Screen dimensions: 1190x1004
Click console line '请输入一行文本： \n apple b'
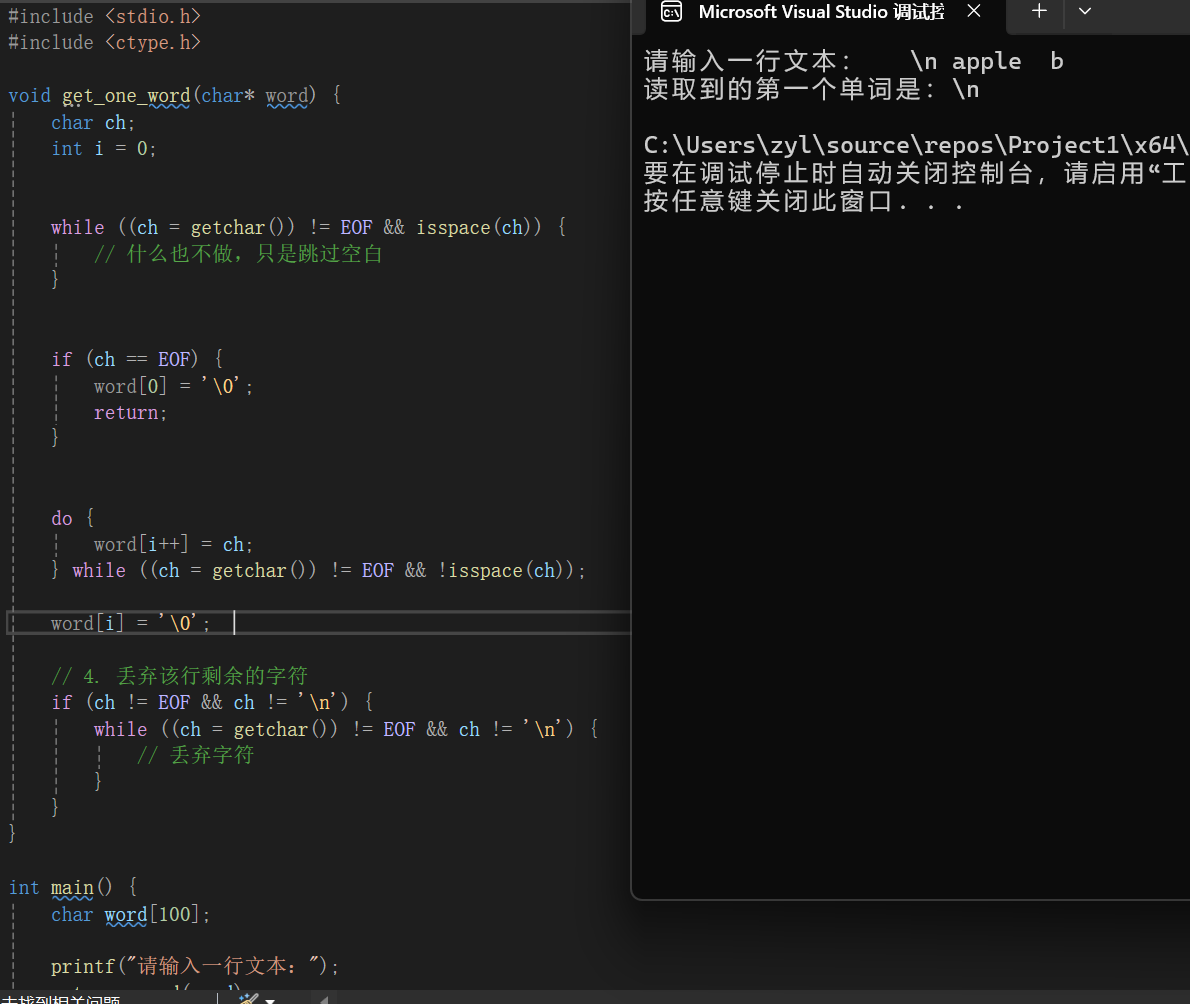coord(854,61)
